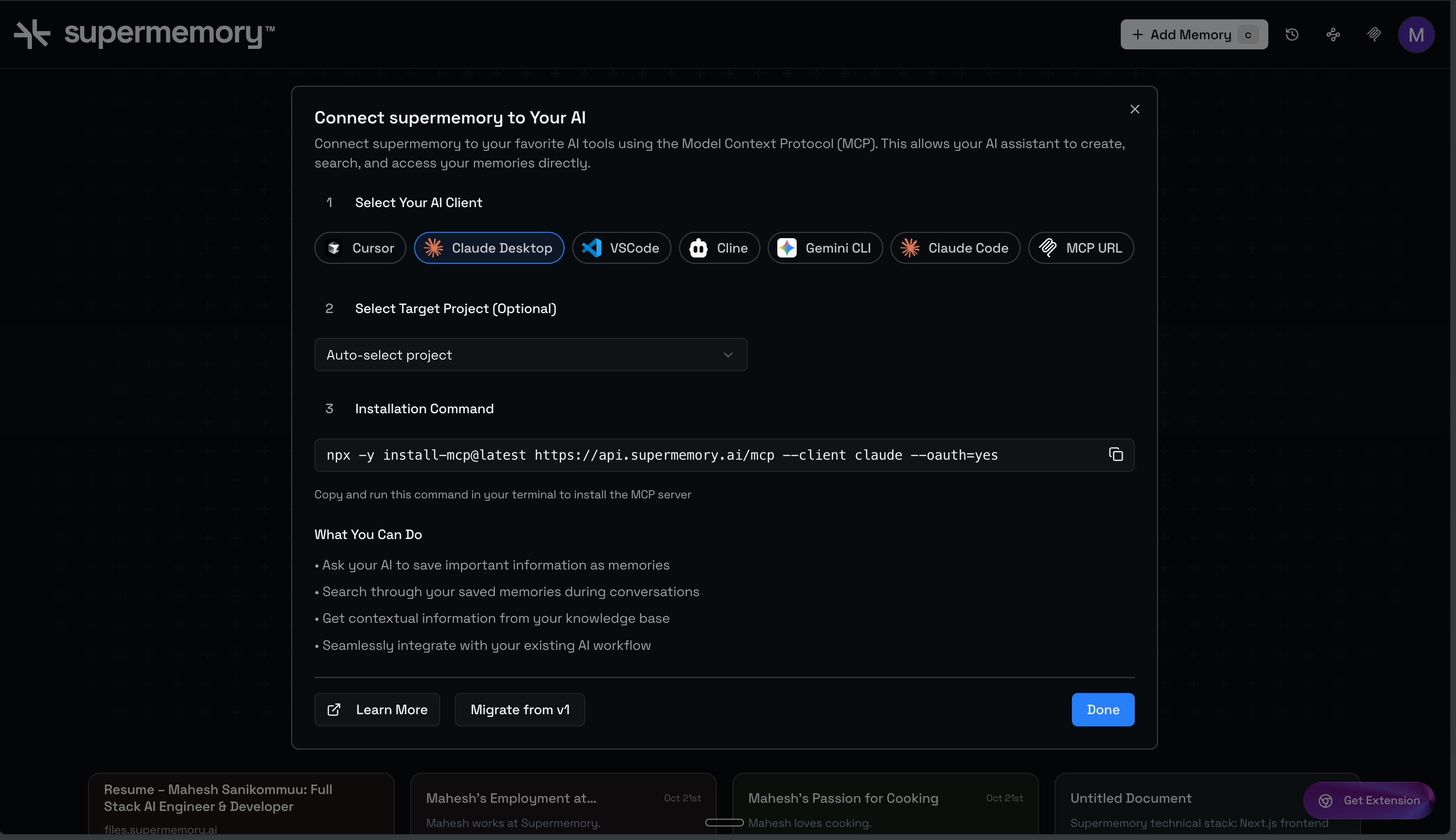Pick Cline as the AI client
Image resolution: width=1456 pixels, height=840 pixels.
719,248
